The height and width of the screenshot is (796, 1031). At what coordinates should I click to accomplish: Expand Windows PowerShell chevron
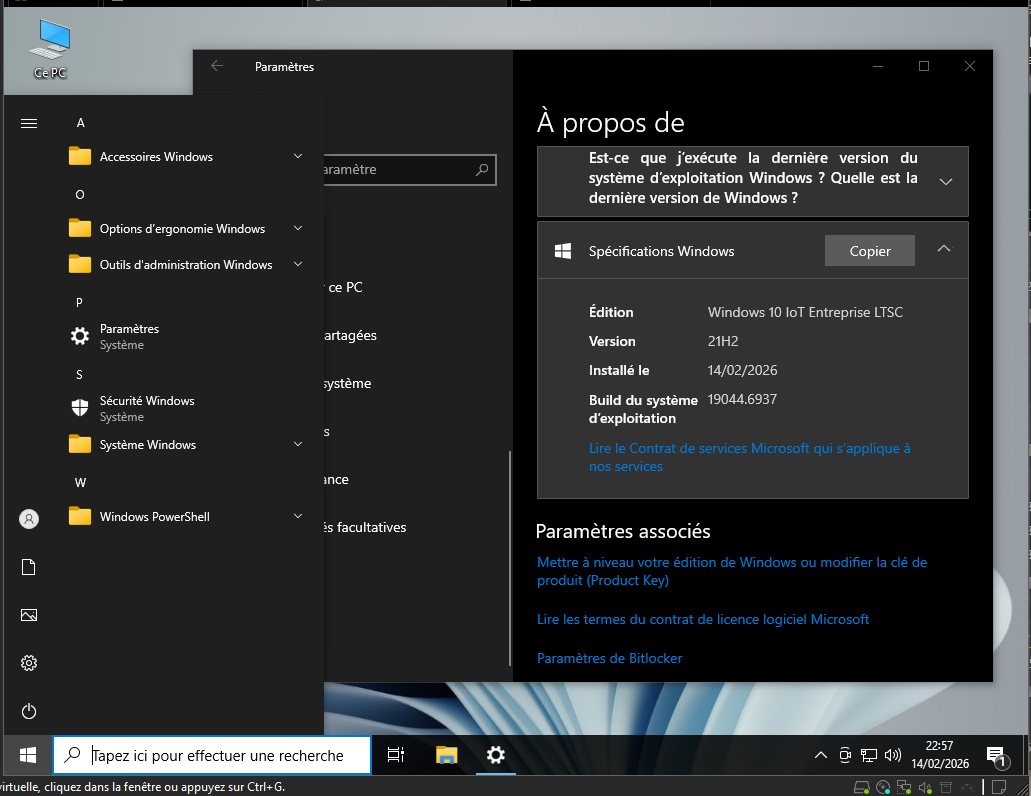point(298,516)
